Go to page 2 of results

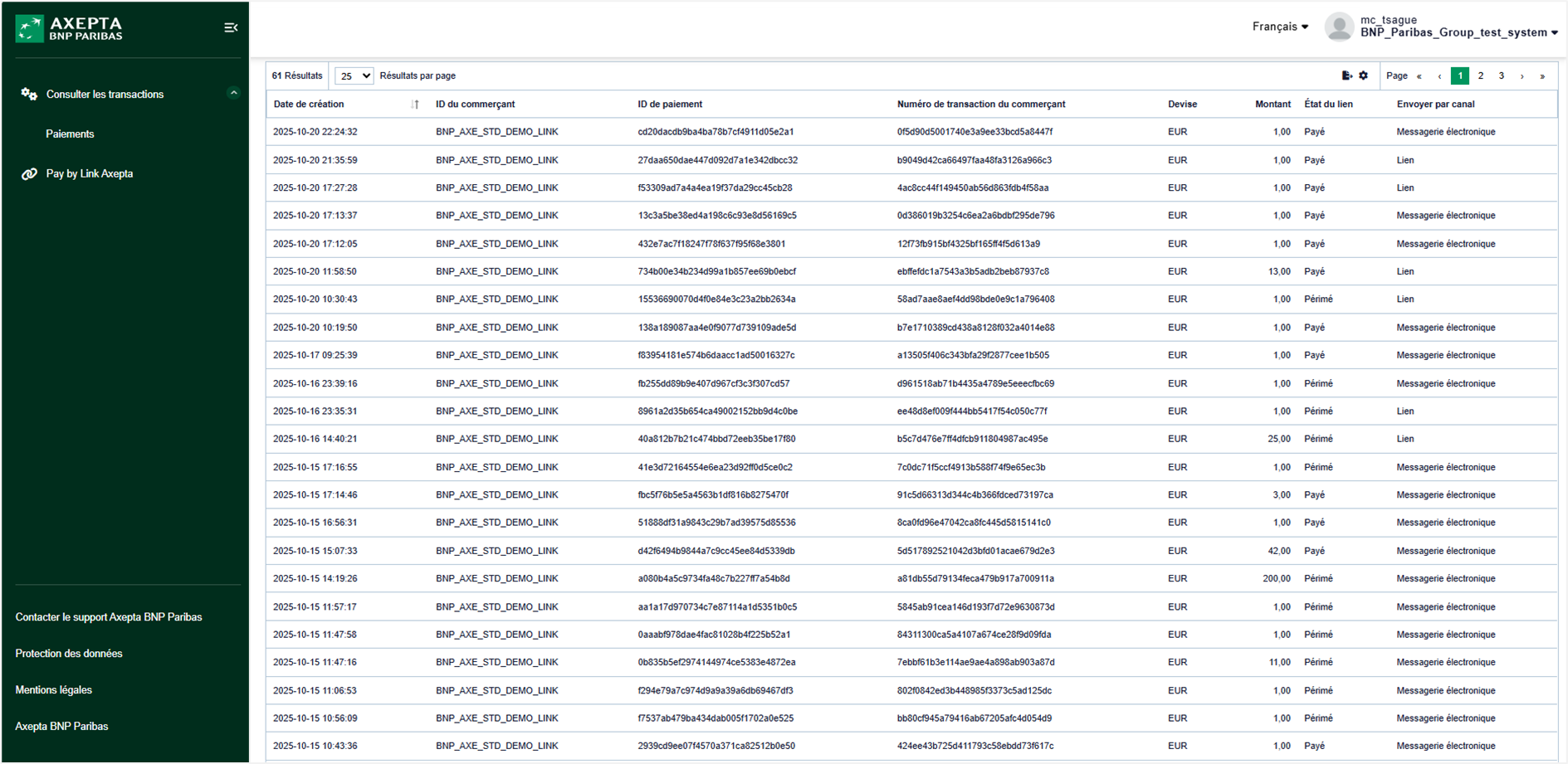1480,75
